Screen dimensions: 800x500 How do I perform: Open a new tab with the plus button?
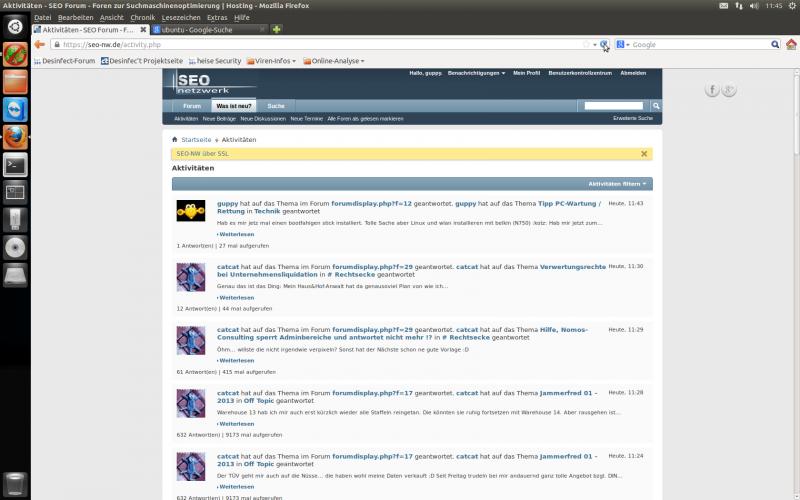click(x=277, y=29)
